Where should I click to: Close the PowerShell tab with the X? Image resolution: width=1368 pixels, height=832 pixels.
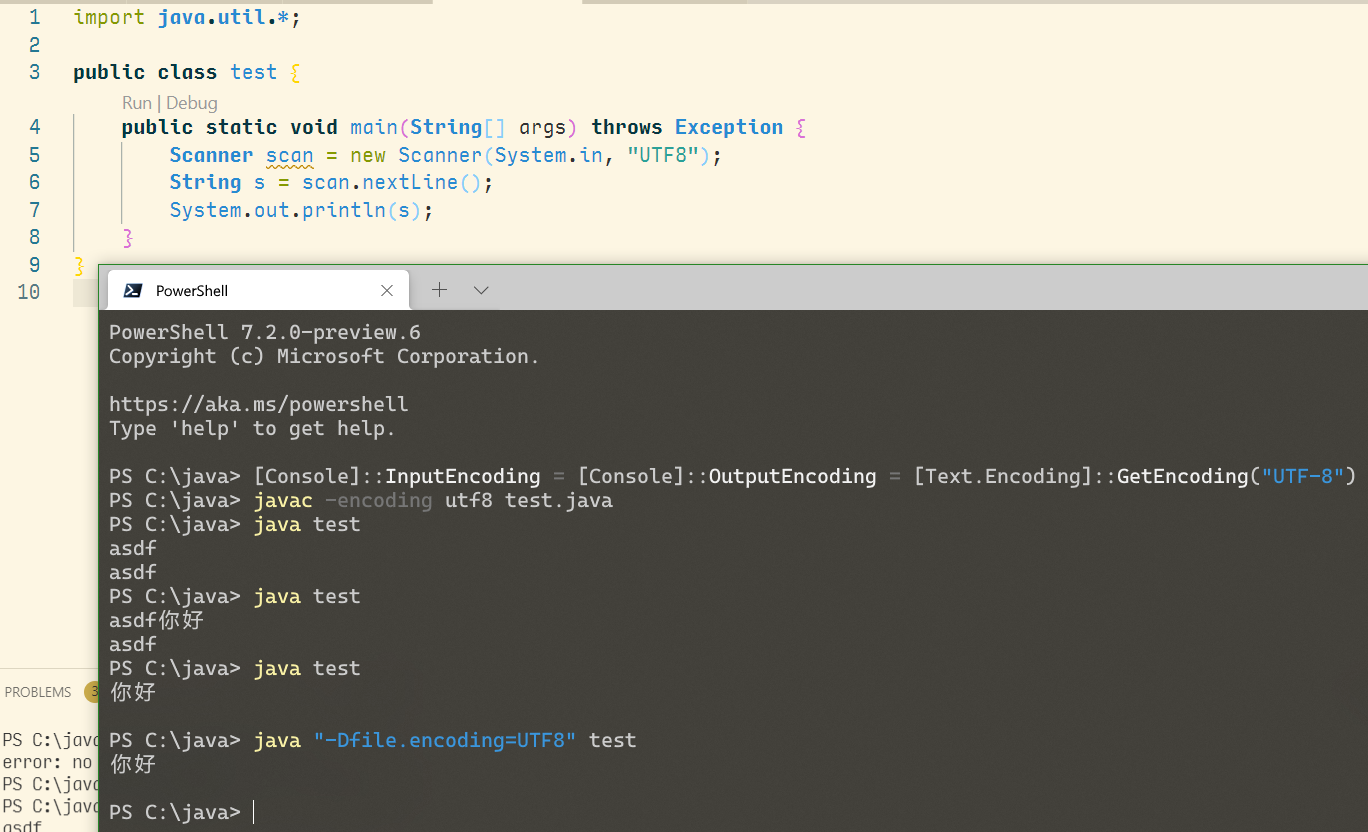coord(387,290)
